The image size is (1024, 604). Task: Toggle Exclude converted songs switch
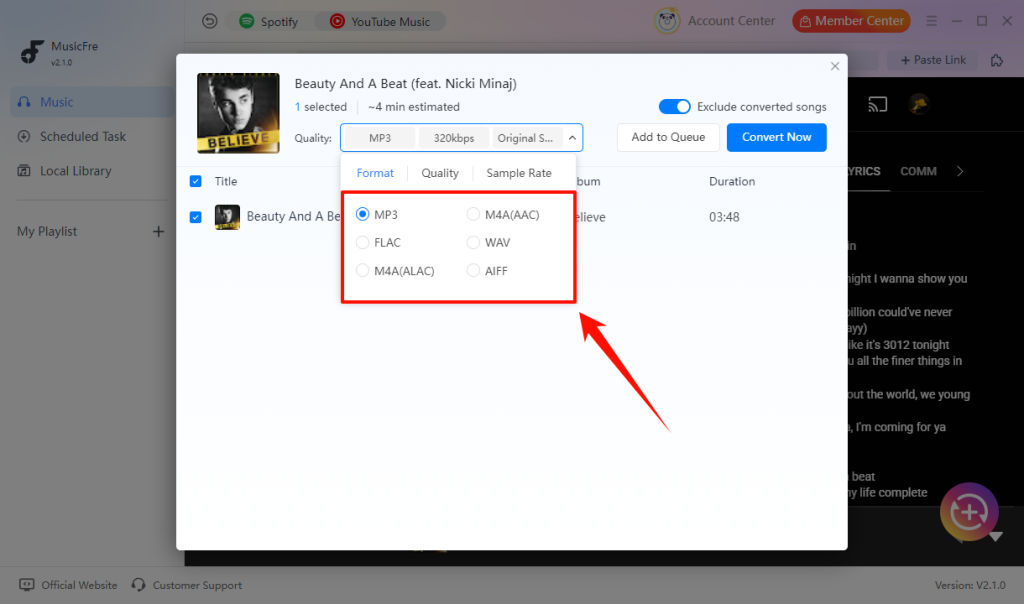coord(674,106)
